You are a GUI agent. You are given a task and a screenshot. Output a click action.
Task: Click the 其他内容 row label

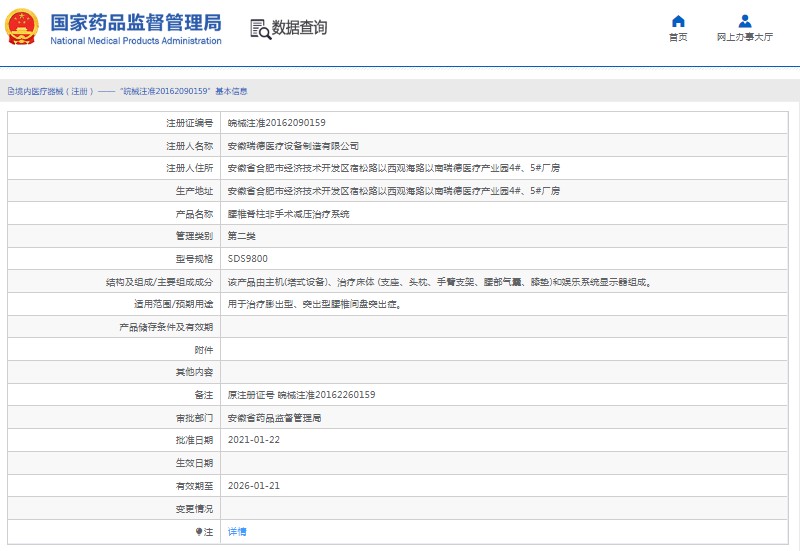coord(194,372)
